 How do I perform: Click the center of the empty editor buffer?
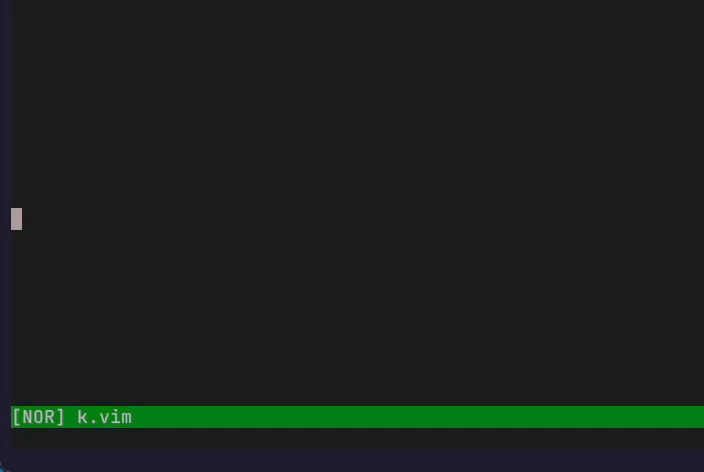(x=357, y=203)
